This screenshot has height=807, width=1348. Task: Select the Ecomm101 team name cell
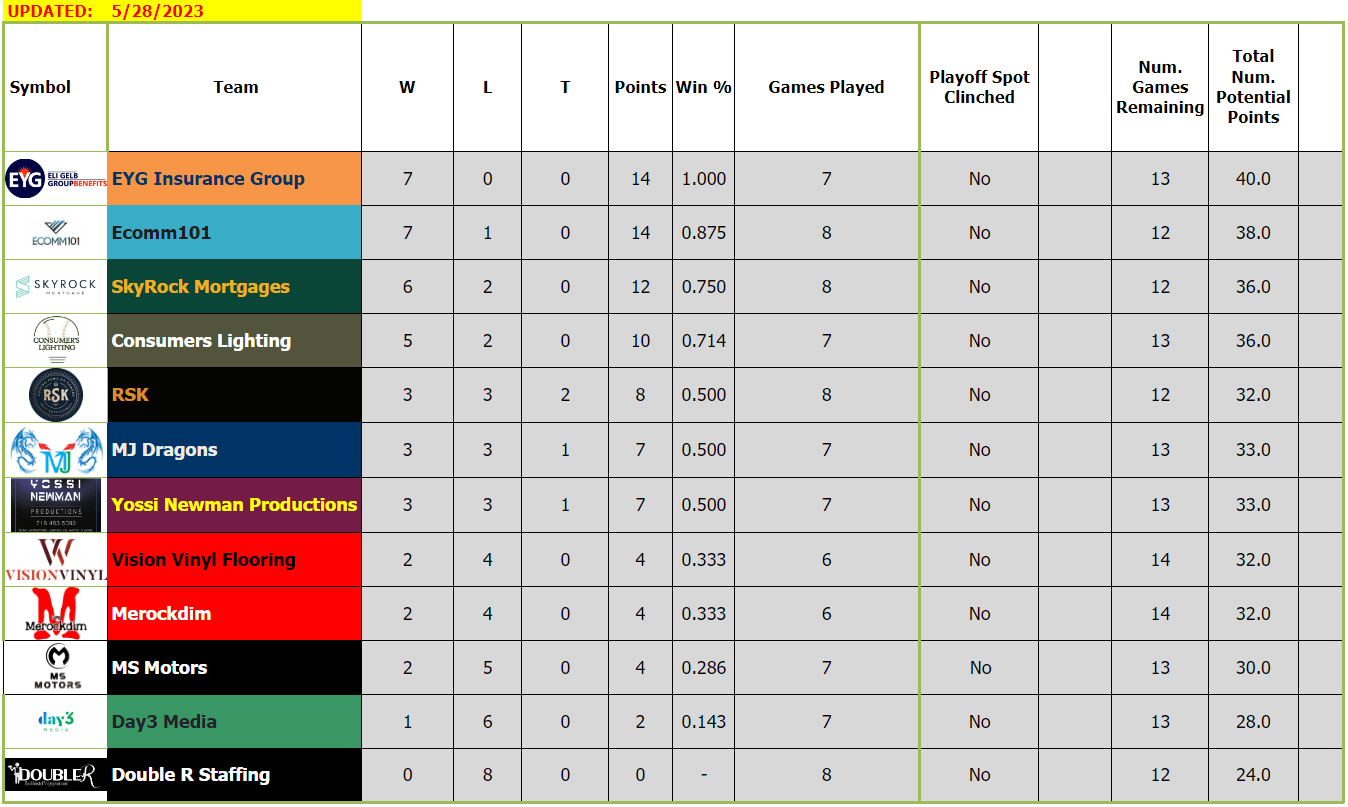coord(234,233)
